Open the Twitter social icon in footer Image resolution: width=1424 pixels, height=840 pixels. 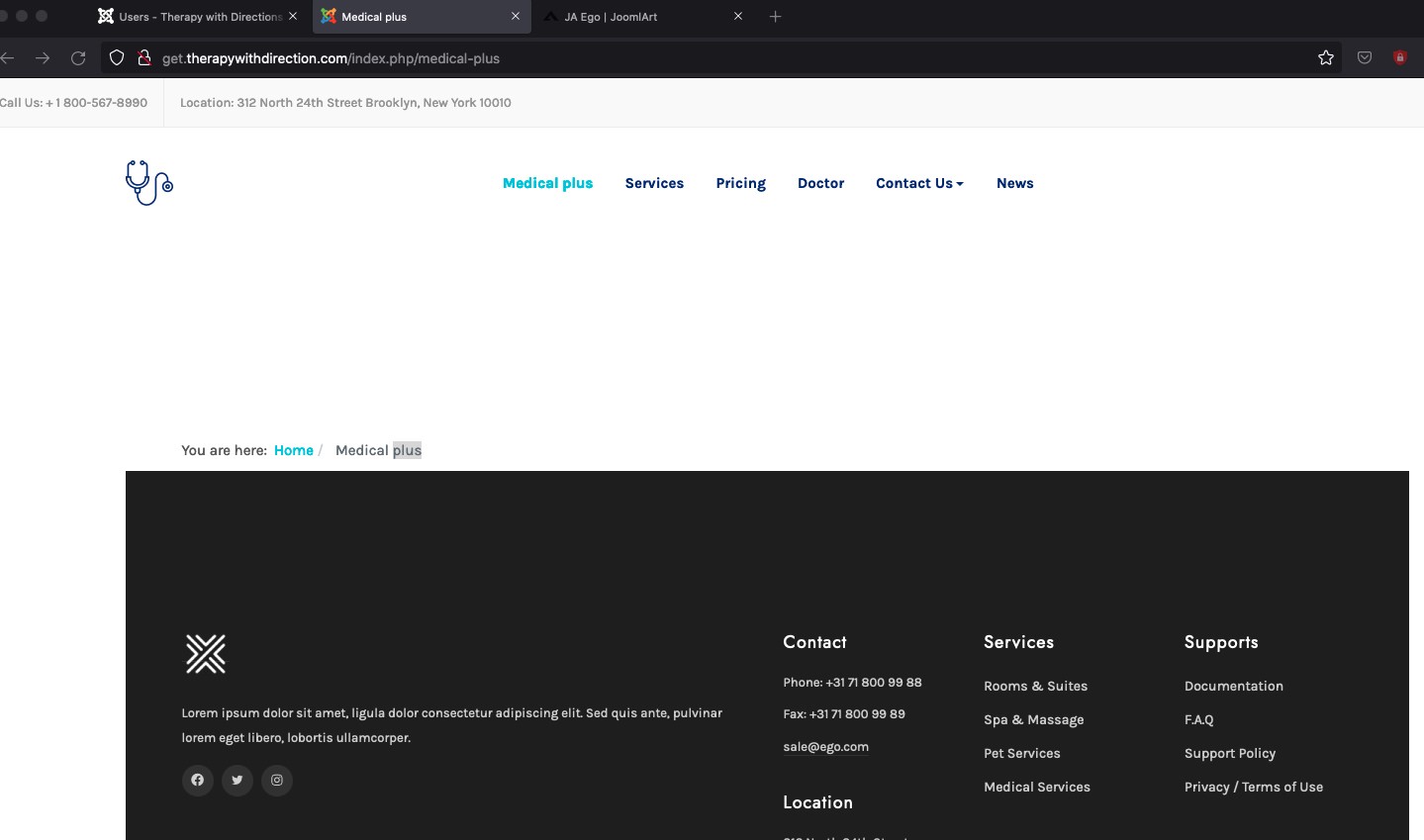[x=237, y=781]
